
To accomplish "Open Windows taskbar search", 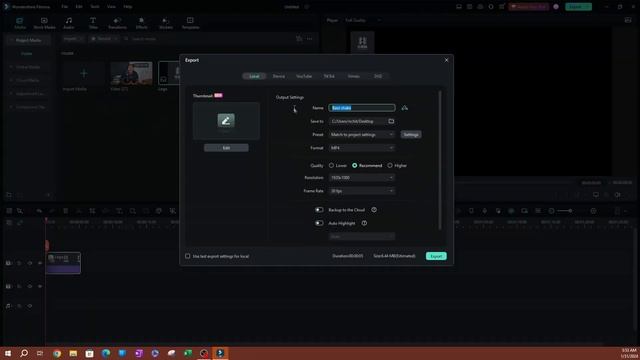I will point(24,353).
